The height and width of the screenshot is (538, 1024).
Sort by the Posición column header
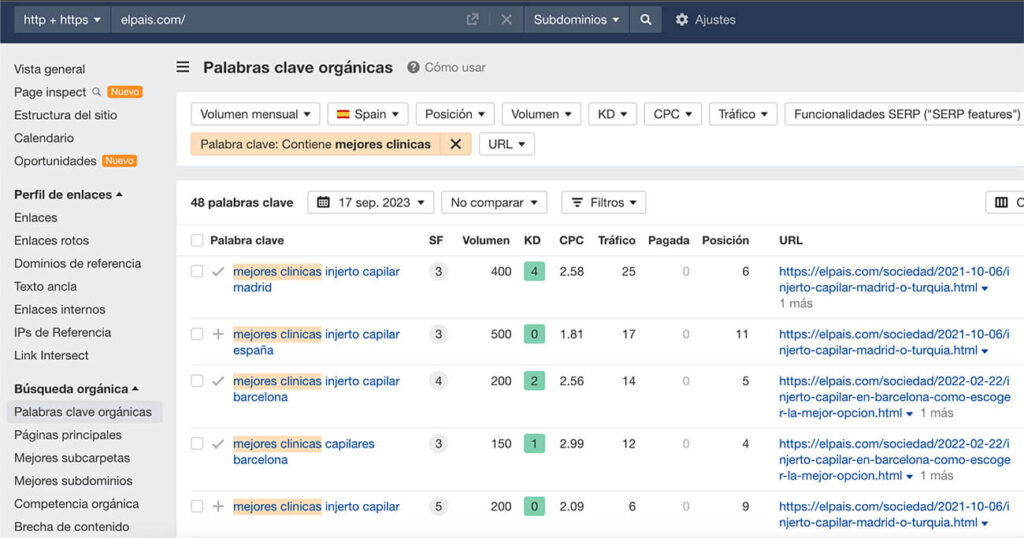coord(725,240)
